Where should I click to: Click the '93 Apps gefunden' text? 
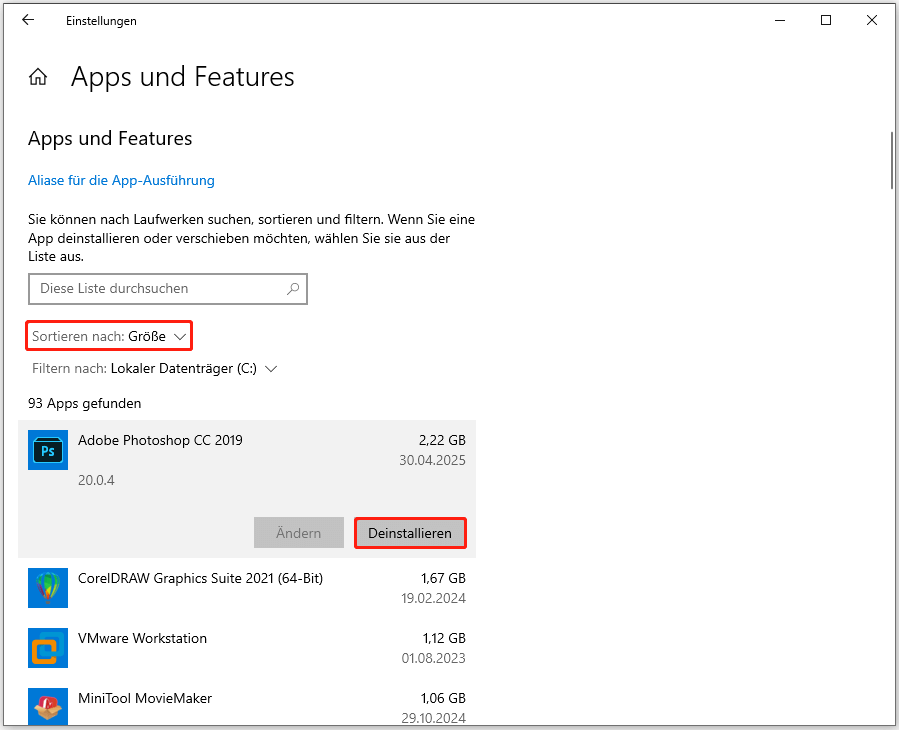tap(85, 404)
